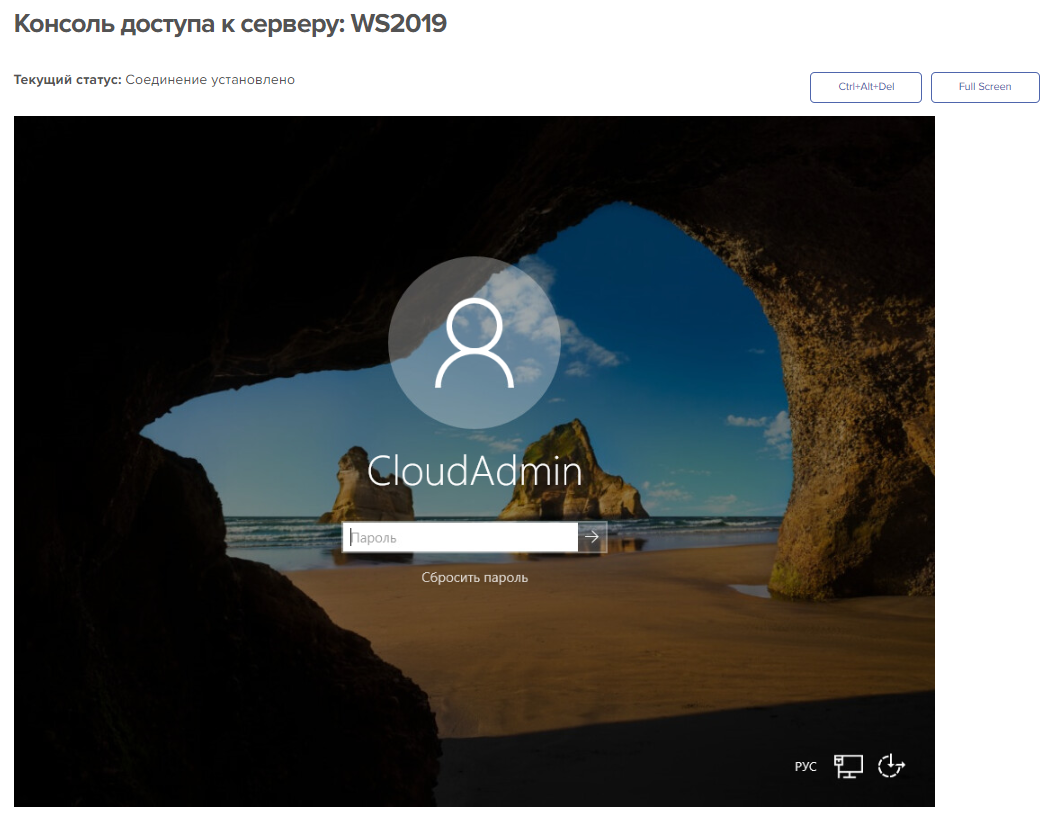Open the РУС keyboard language switcher
The image size is (1052, 815).
[805, 766]
